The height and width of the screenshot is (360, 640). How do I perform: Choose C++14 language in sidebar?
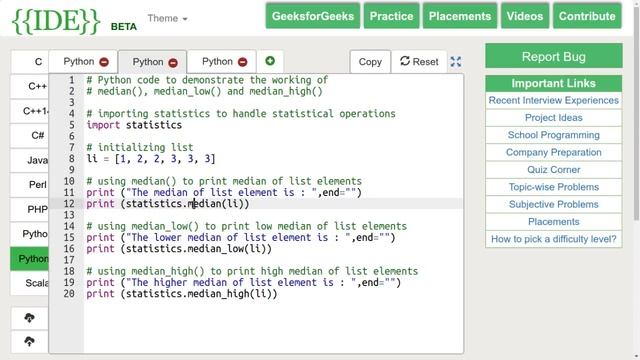coord(30,111)
